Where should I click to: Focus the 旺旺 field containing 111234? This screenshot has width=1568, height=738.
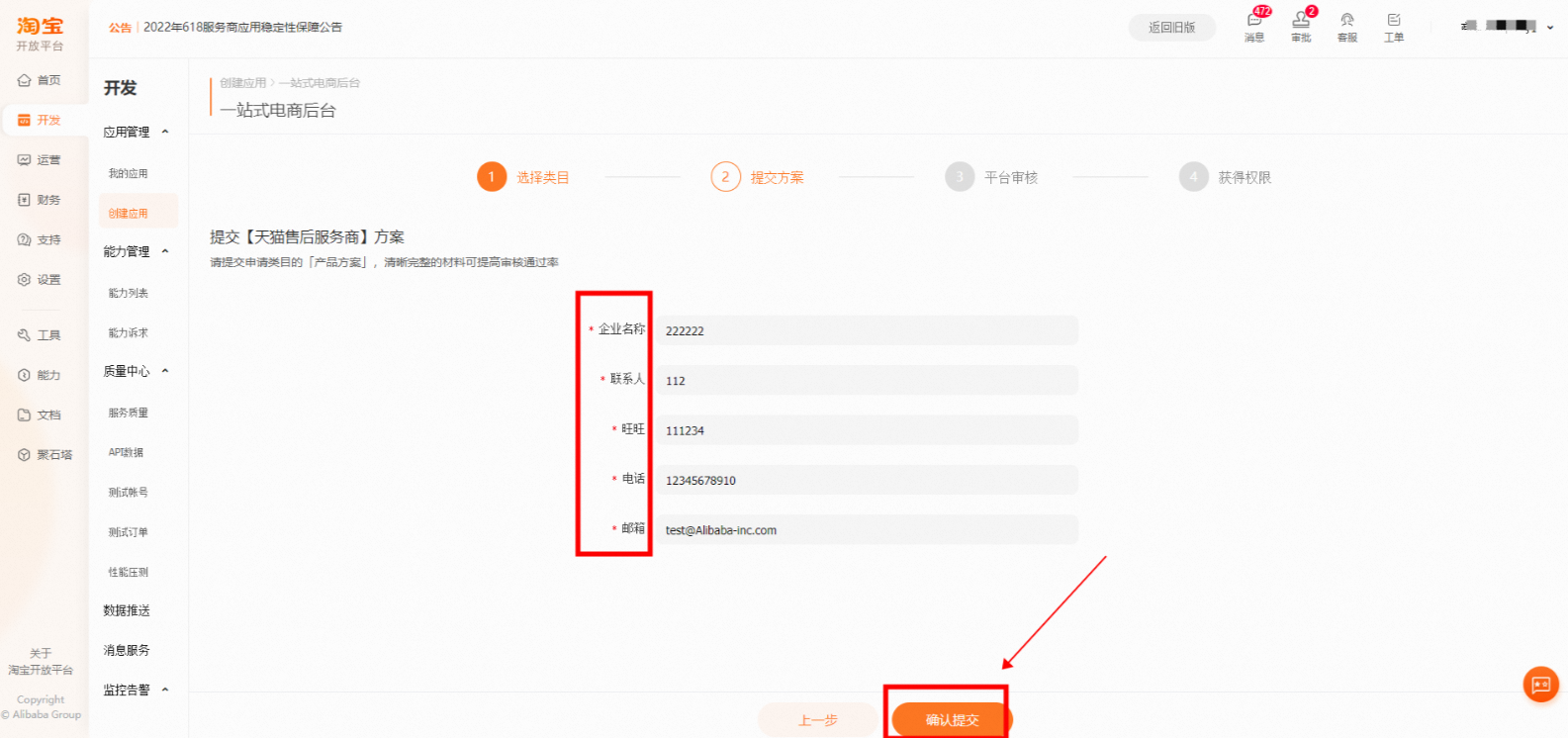coord(867,430)
